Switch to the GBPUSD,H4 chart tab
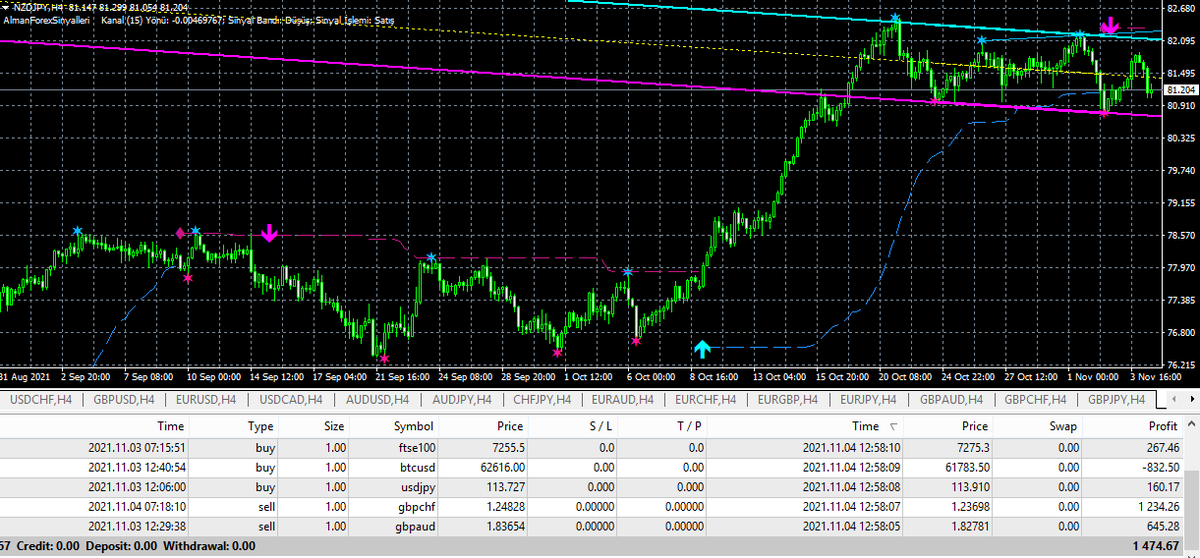Viewport: 1200px width, 558px height. click(x=123, y=400)
